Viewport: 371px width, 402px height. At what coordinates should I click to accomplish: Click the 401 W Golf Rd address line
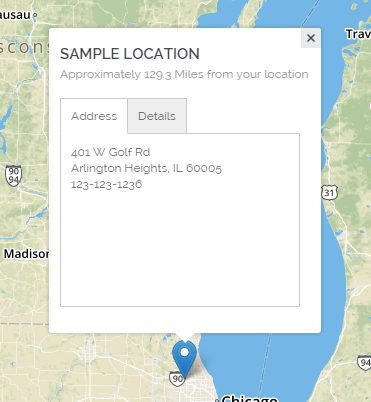point(110,152)
